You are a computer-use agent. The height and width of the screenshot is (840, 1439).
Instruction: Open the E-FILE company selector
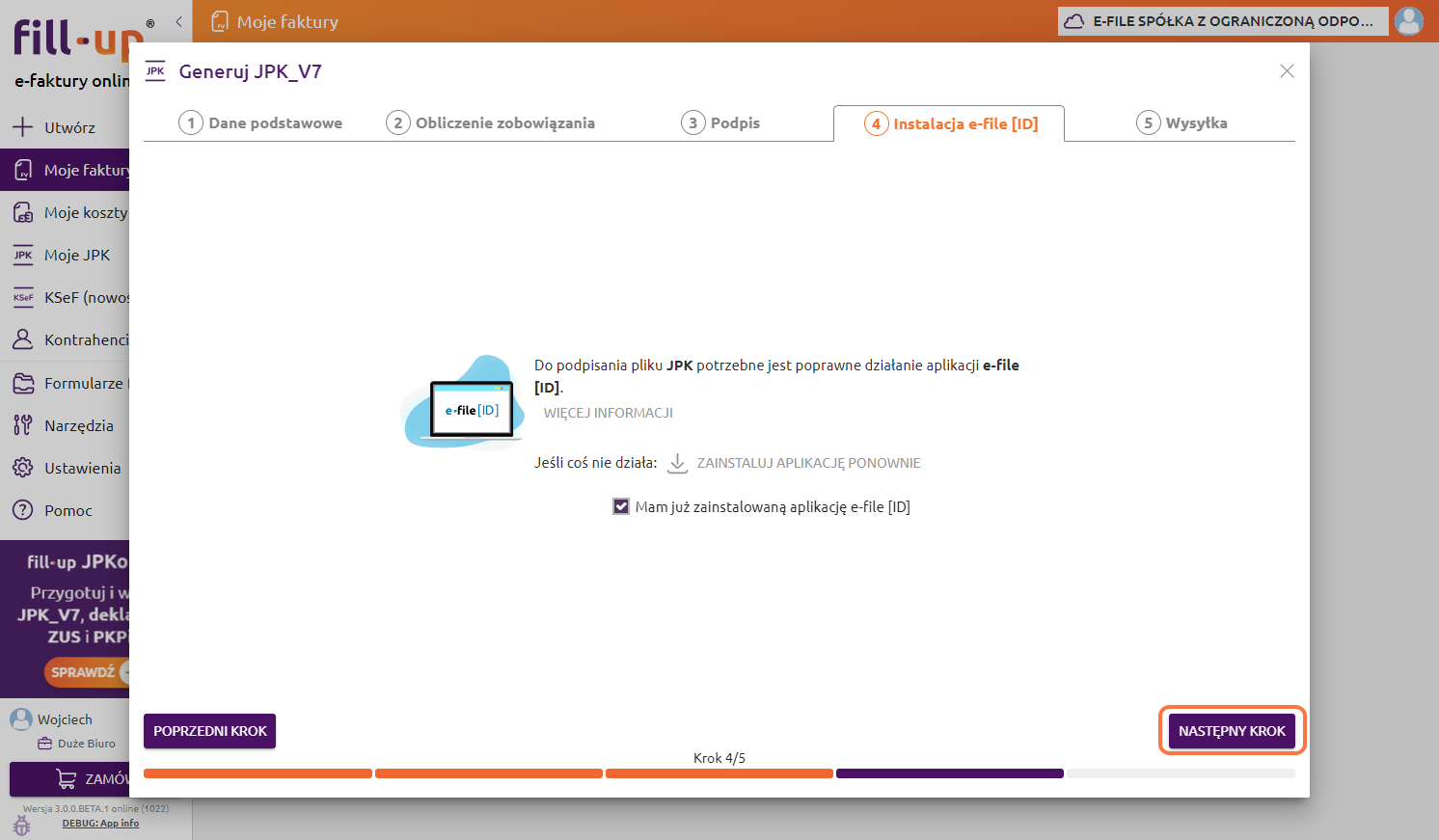point(1222,21)
